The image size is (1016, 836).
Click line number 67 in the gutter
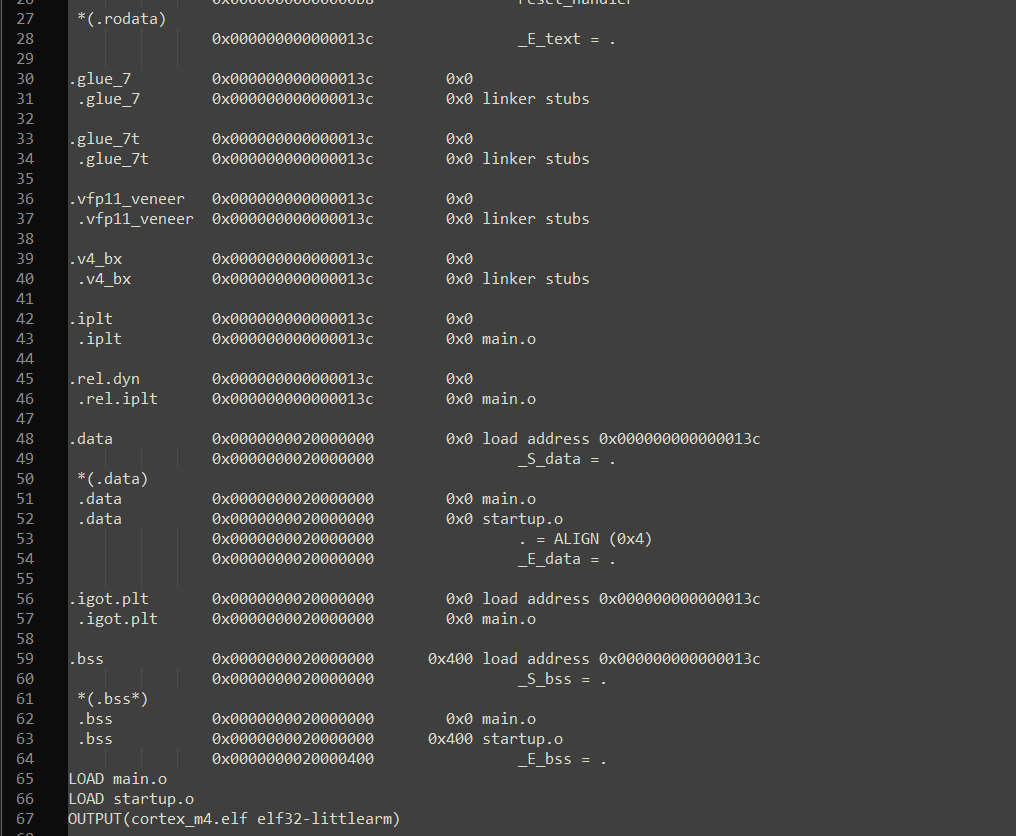(25, 819)
